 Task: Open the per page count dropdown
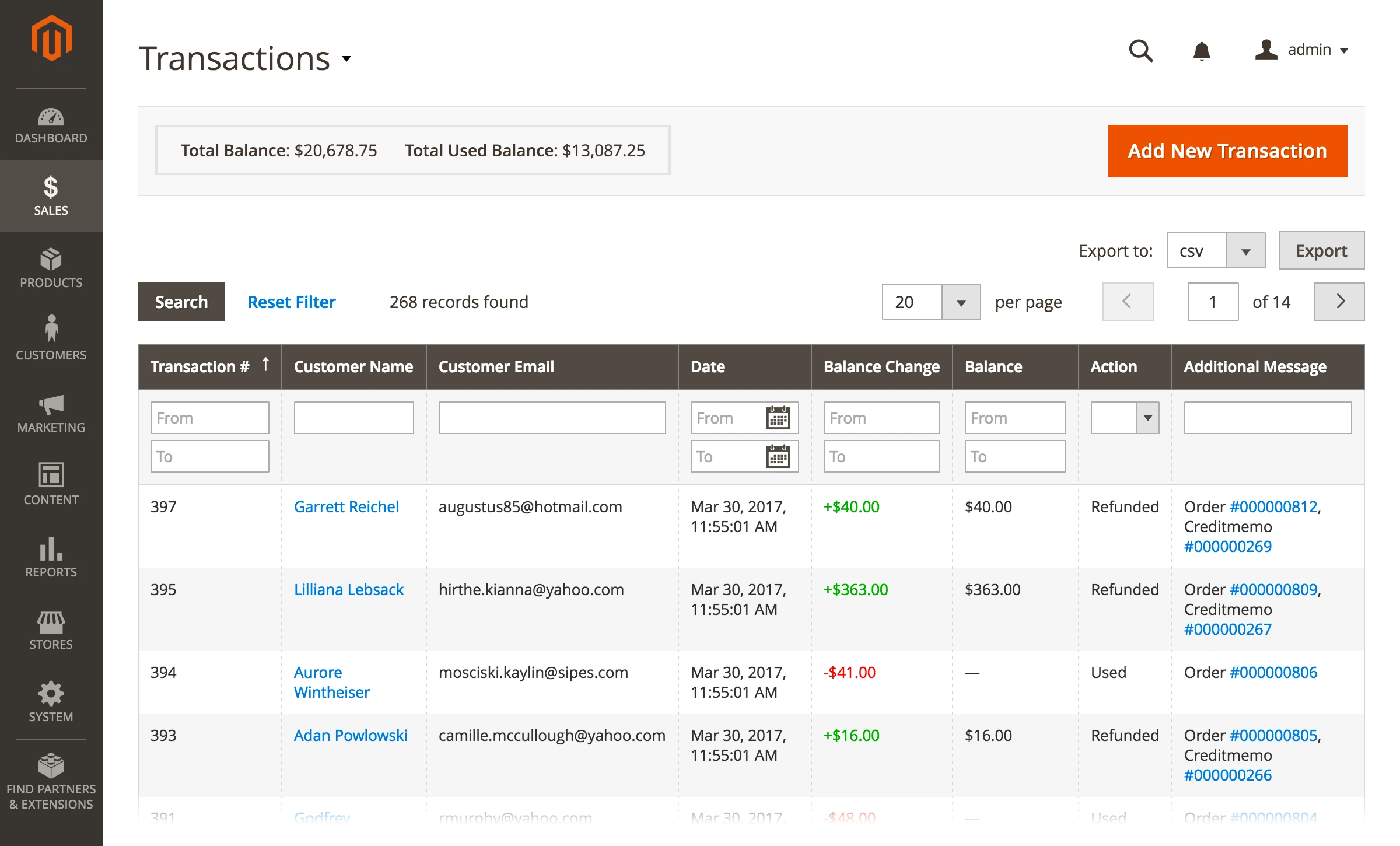click(961, 302)
